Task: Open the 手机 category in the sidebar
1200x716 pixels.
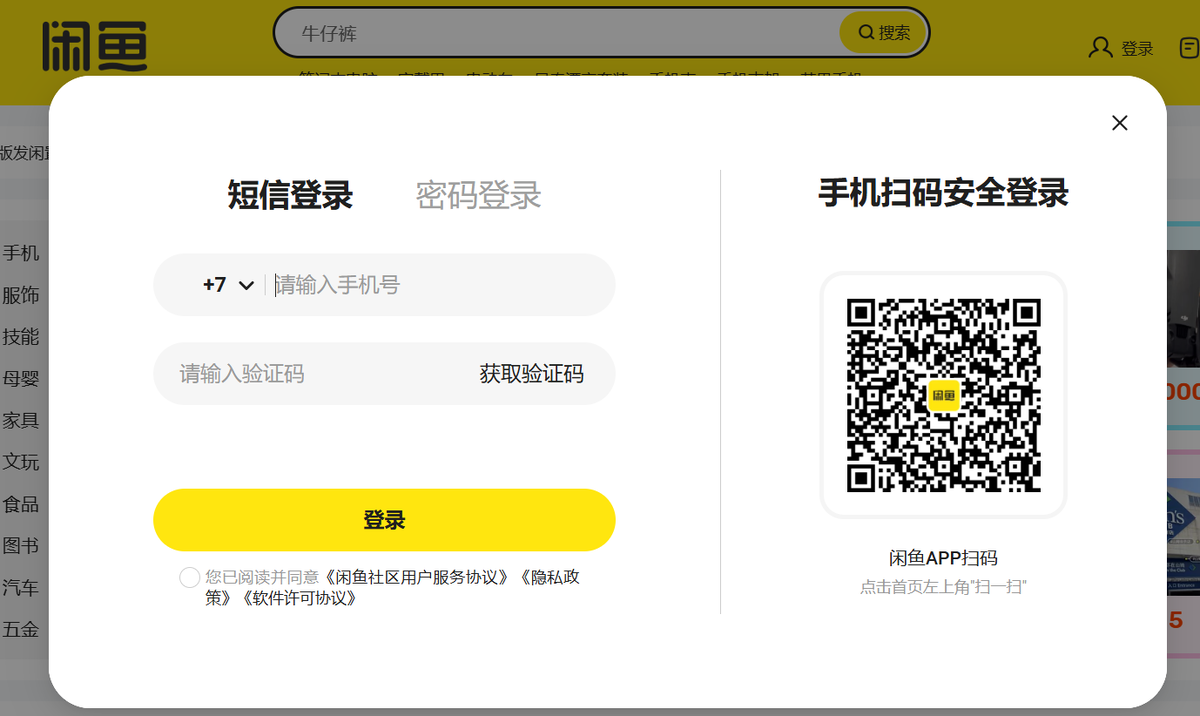Action: pyautogui.click(x=20, y=253)
